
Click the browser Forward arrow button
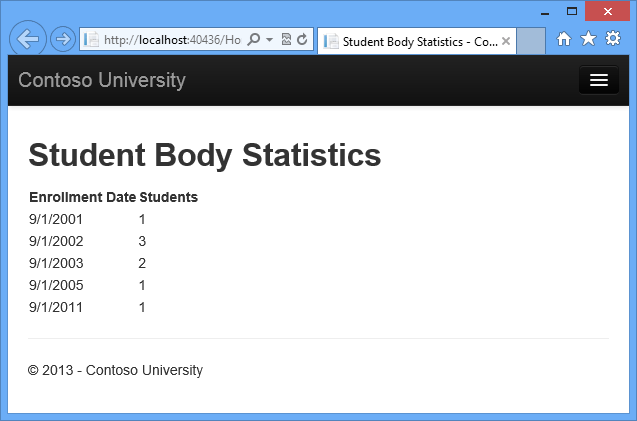pos(62,40)
